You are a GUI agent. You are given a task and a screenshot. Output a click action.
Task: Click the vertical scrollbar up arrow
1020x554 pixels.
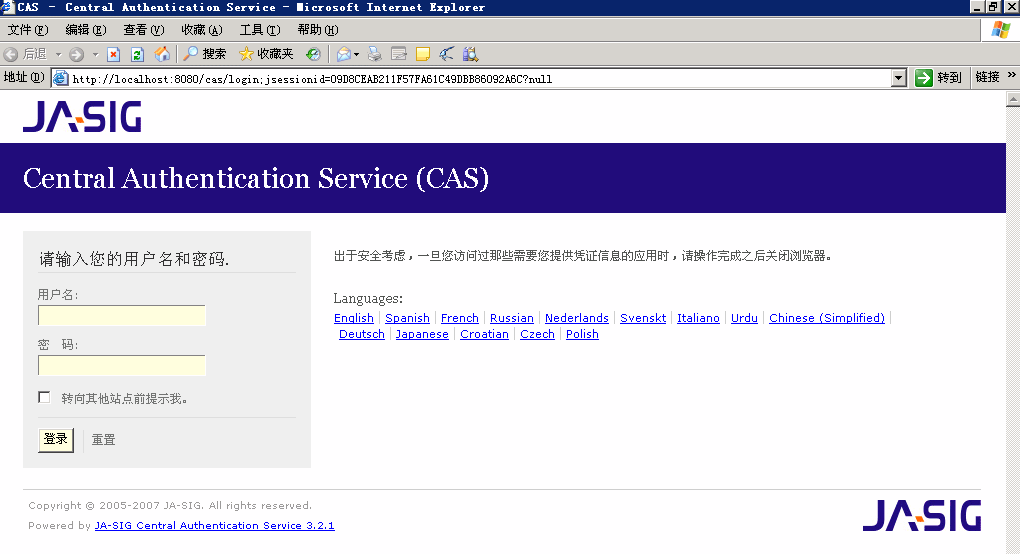click(1013, 98)
